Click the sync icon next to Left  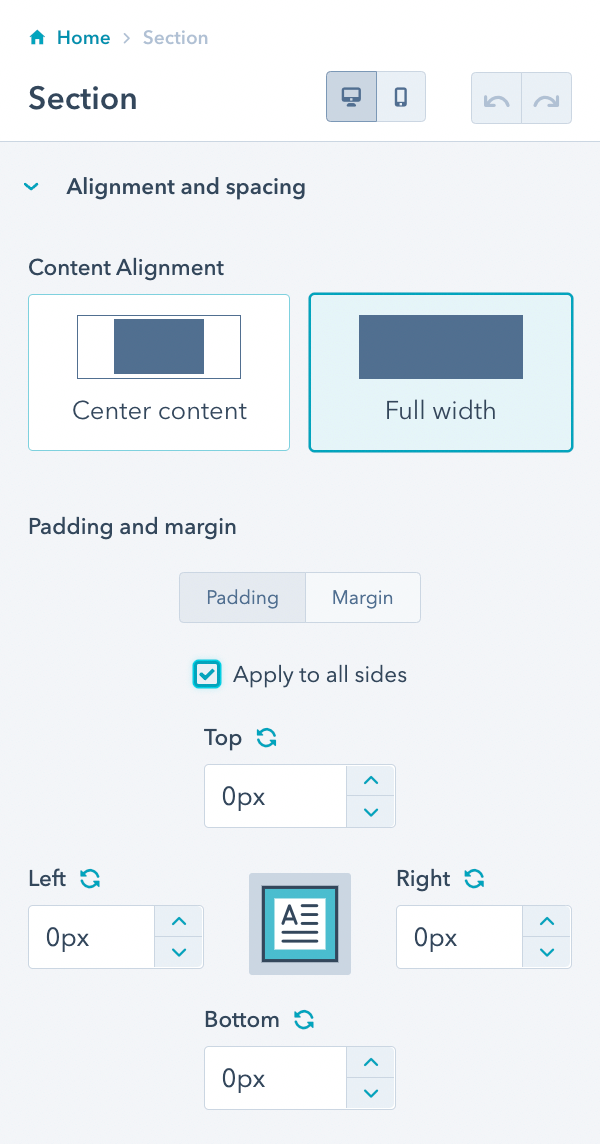pos(90,878)
